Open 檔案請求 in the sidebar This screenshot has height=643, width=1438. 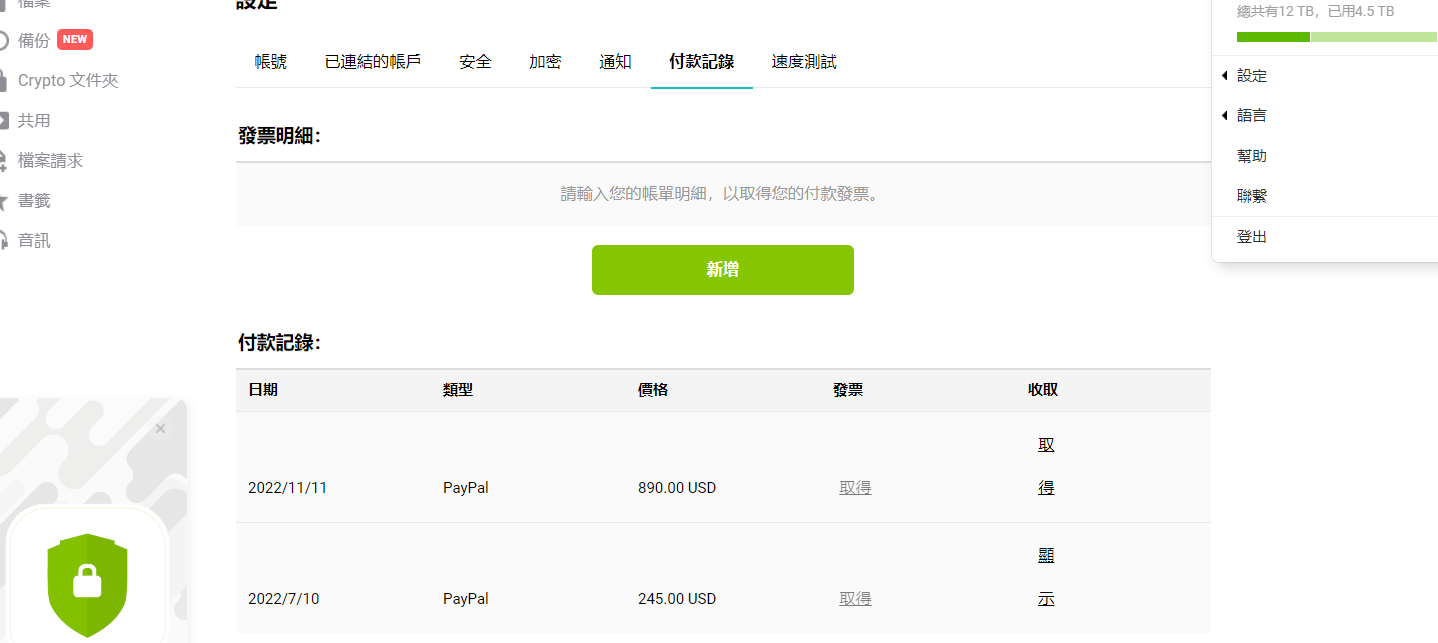[50, 160]
